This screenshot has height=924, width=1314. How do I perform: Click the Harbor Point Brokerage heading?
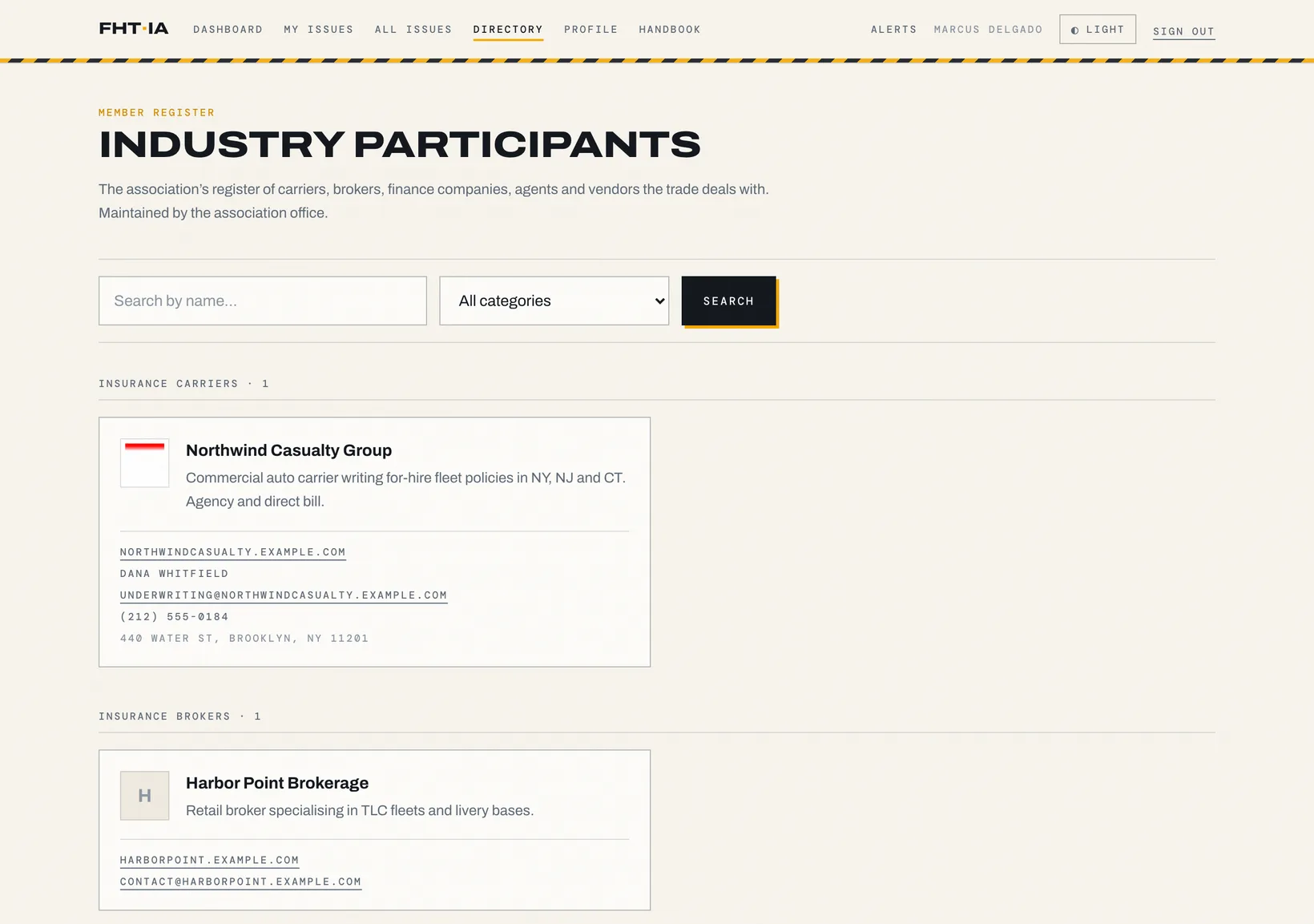pyautogui.click(x=277, y=783)
